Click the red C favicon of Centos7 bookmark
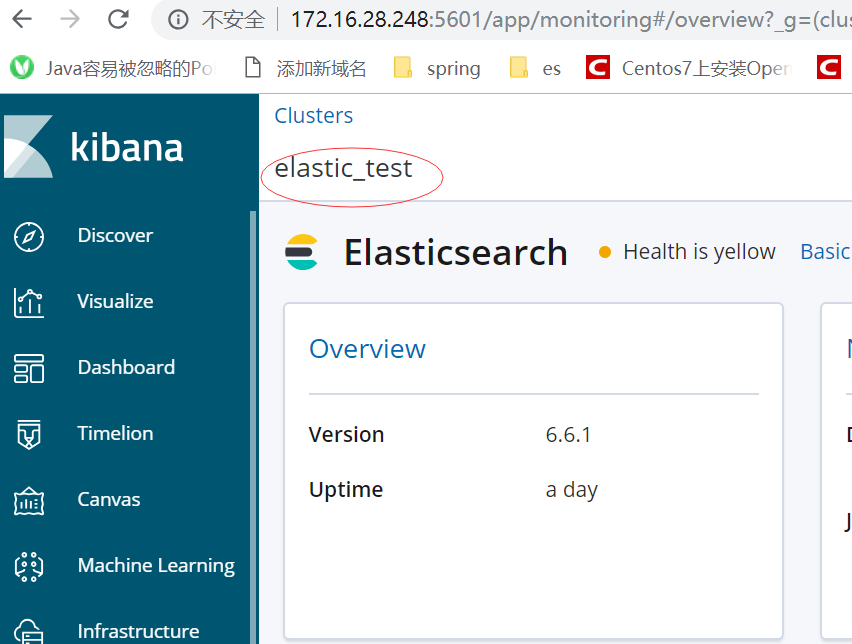 click(598, 67)
